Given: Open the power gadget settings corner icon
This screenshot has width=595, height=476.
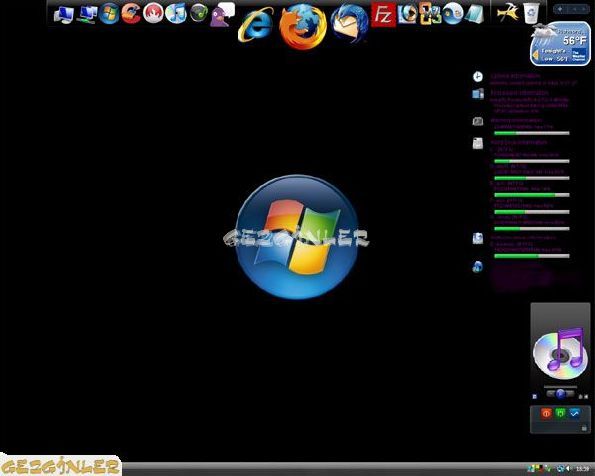Looking at the screenshot, I should coord(584,428).
